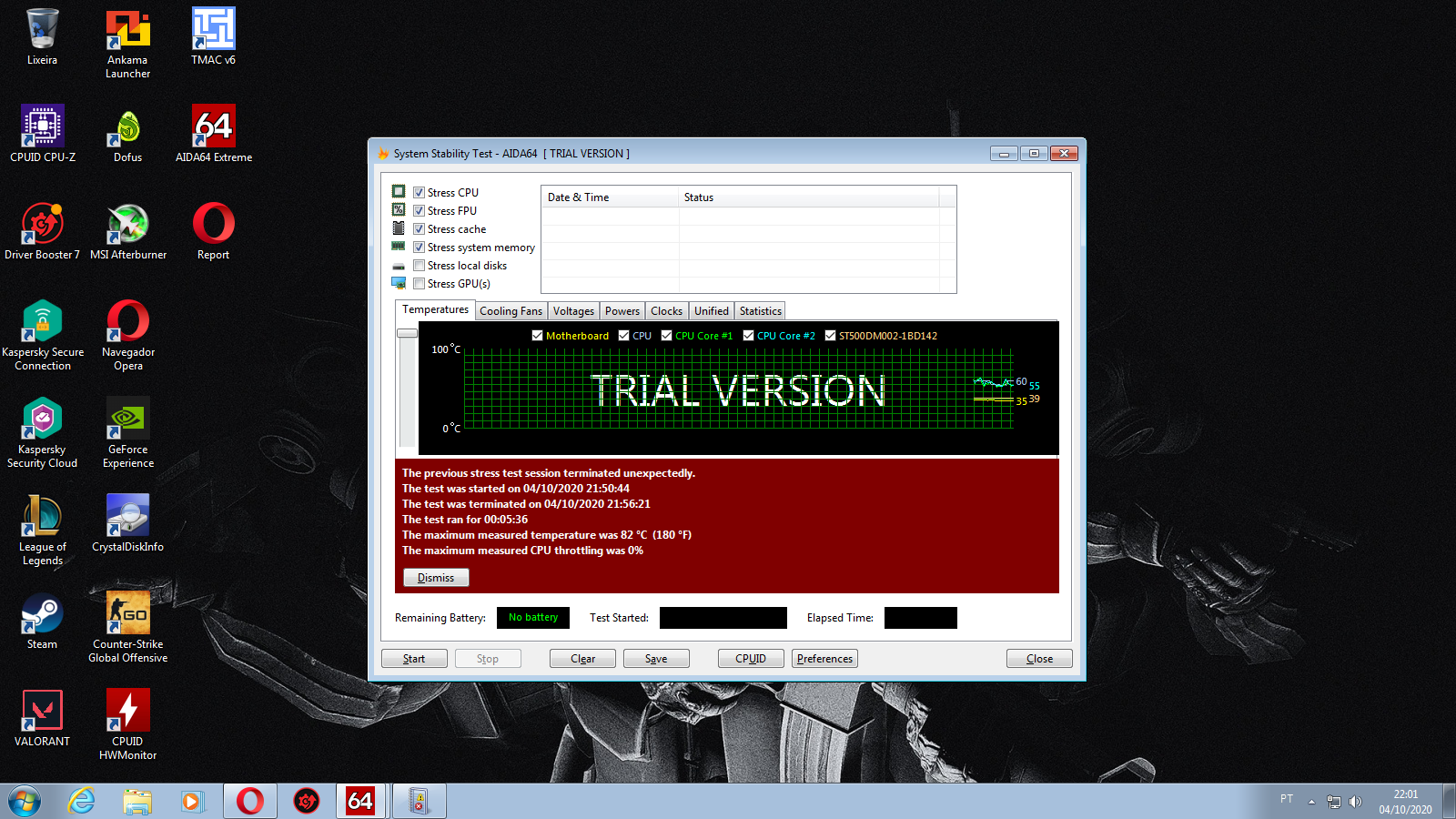1456x819 pixels.
Task: Open the Kaspersky Security Cloud icon
Action: pyautogui.click(x=43, y=432)
